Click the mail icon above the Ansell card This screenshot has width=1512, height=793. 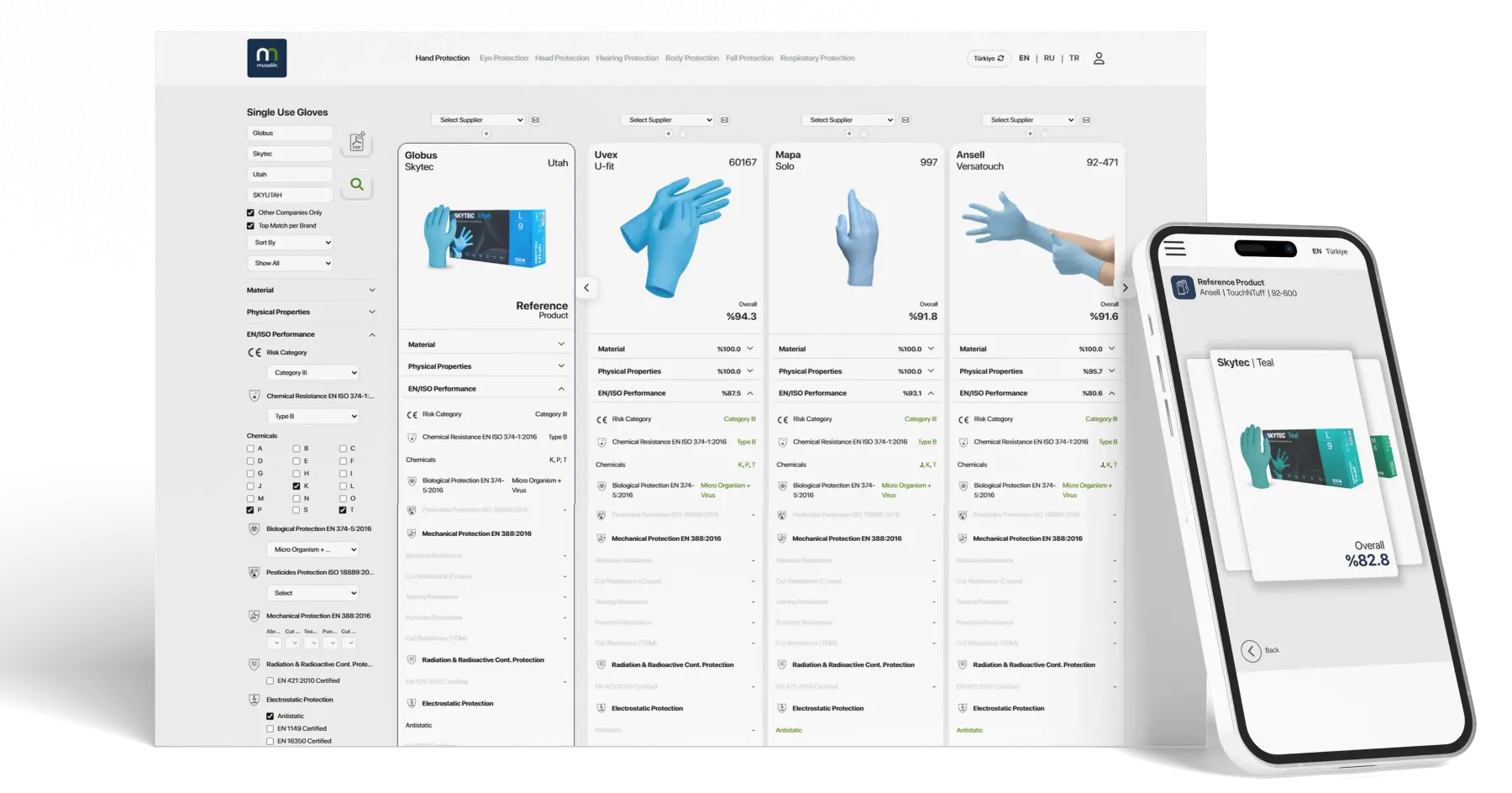[1086, 120]
